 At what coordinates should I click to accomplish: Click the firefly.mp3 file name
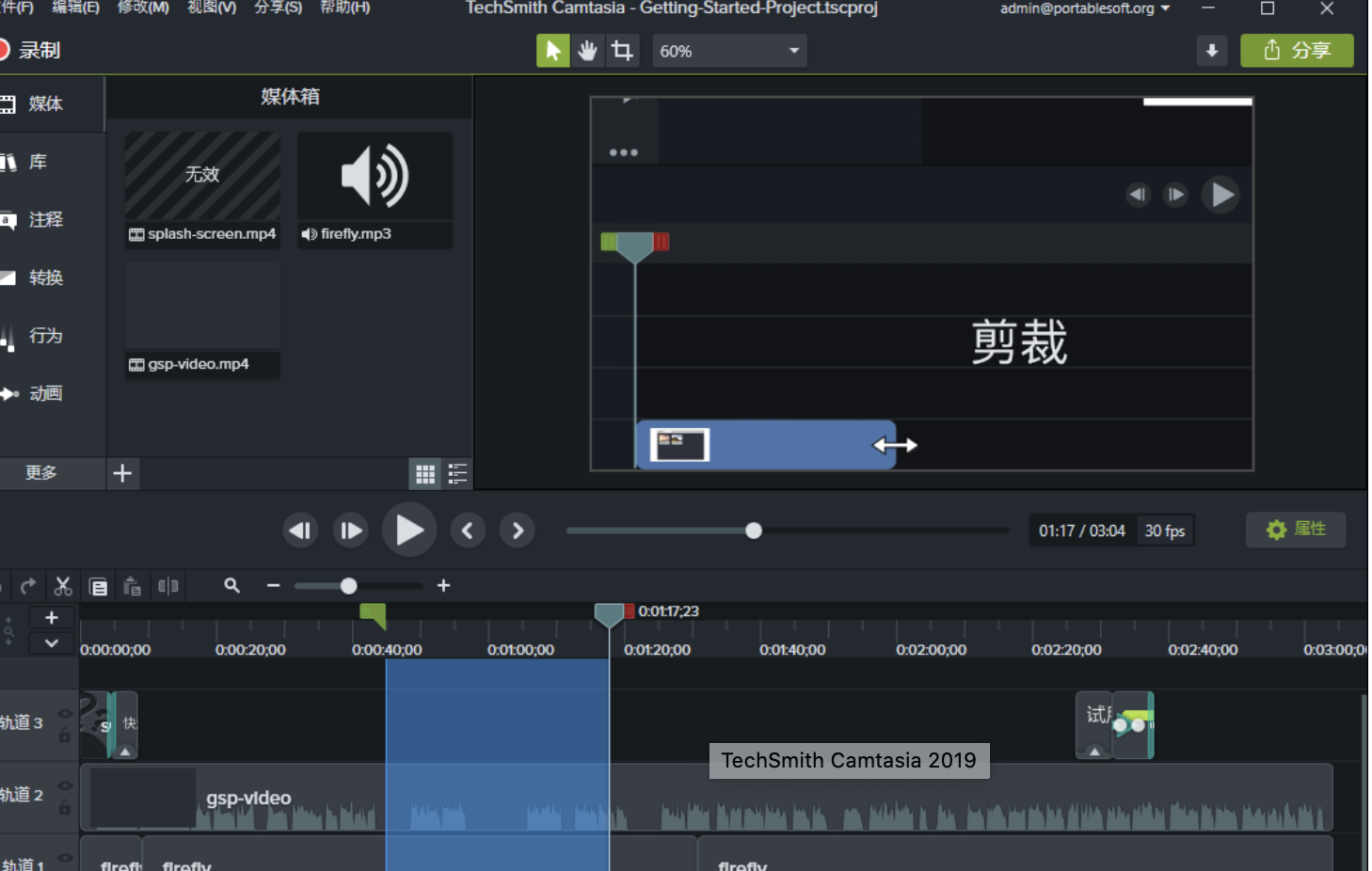[356, 233]
